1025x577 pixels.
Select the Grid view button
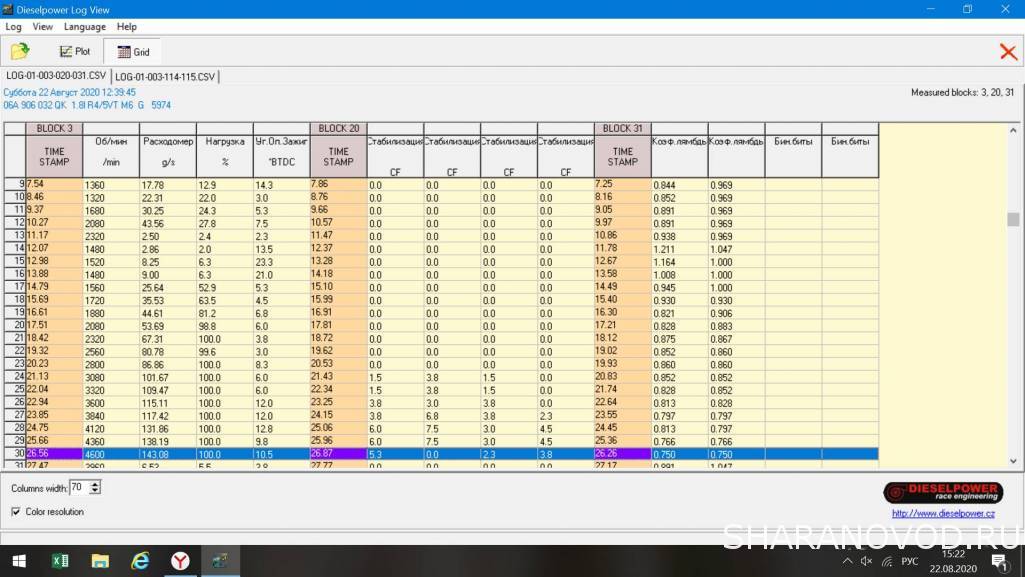[132, 51]
